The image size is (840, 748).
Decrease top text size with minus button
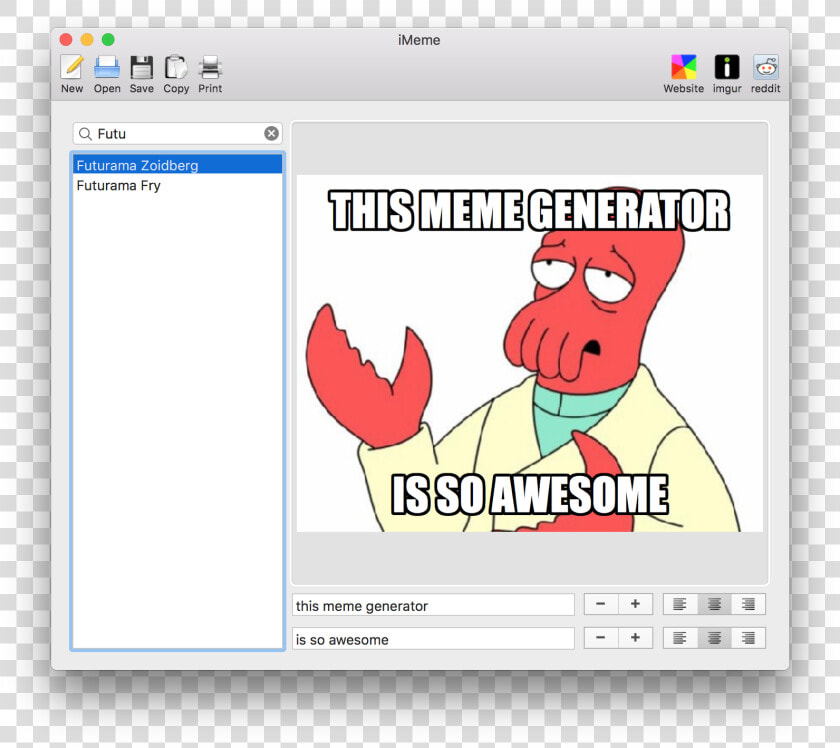[601, 604]
